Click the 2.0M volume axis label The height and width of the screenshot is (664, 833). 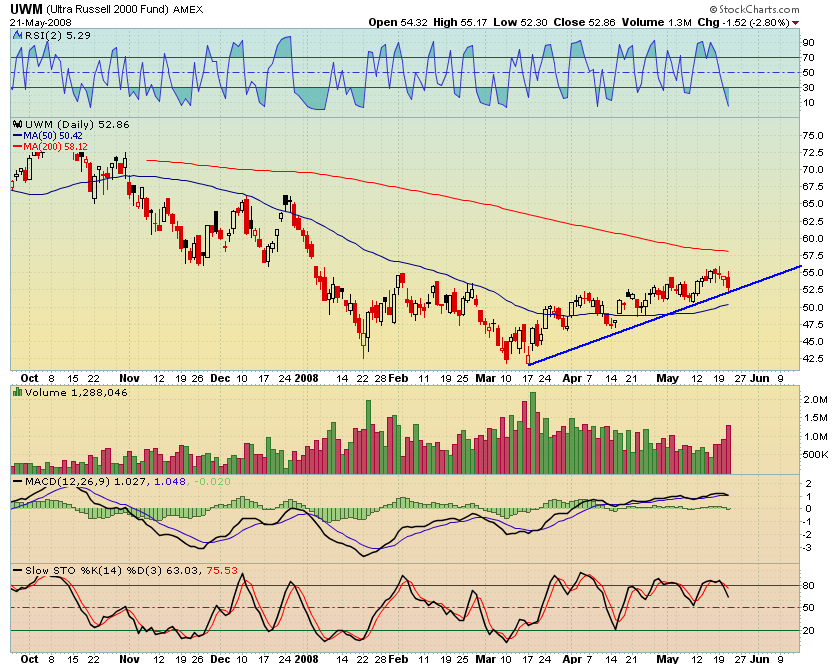click(815, 399)
